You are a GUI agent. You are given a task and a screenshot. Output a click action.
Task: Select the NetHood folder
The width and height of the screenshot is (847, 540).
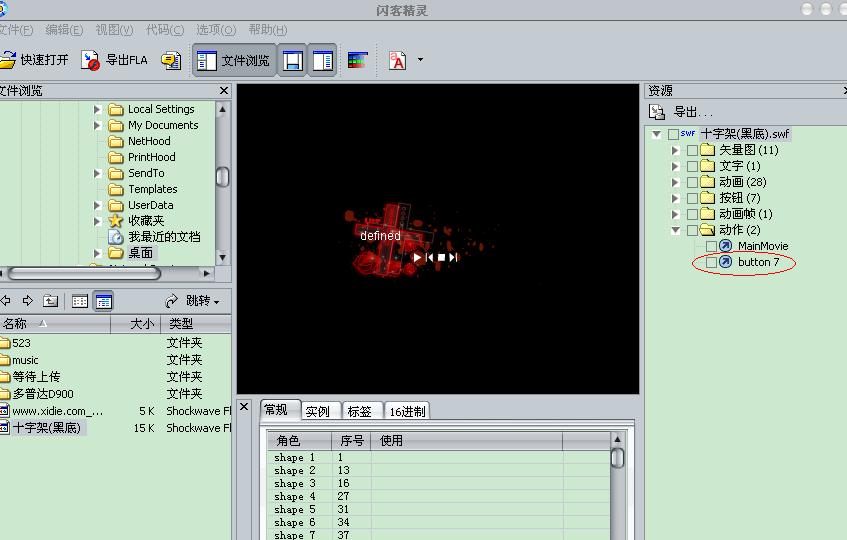point(139,141)
